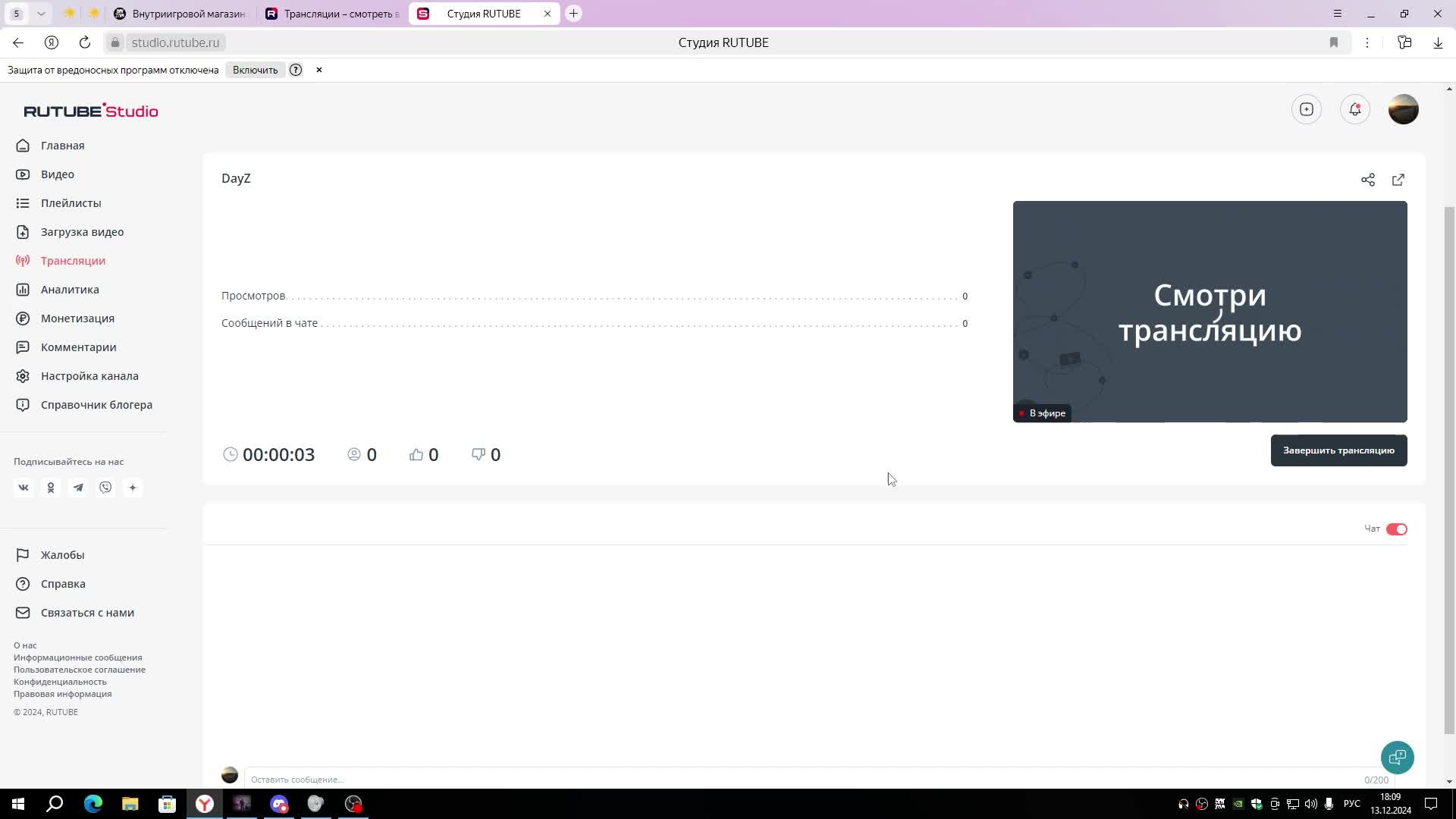Open the Telegram social link icon
1456x819 pixels.
pyautogui.click(x=78, y=488)
